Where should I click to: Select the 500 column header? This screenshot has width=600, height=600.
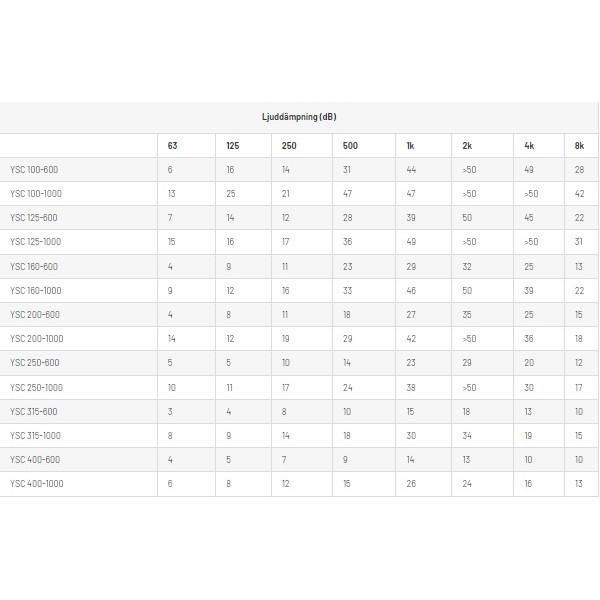(349, 146)
